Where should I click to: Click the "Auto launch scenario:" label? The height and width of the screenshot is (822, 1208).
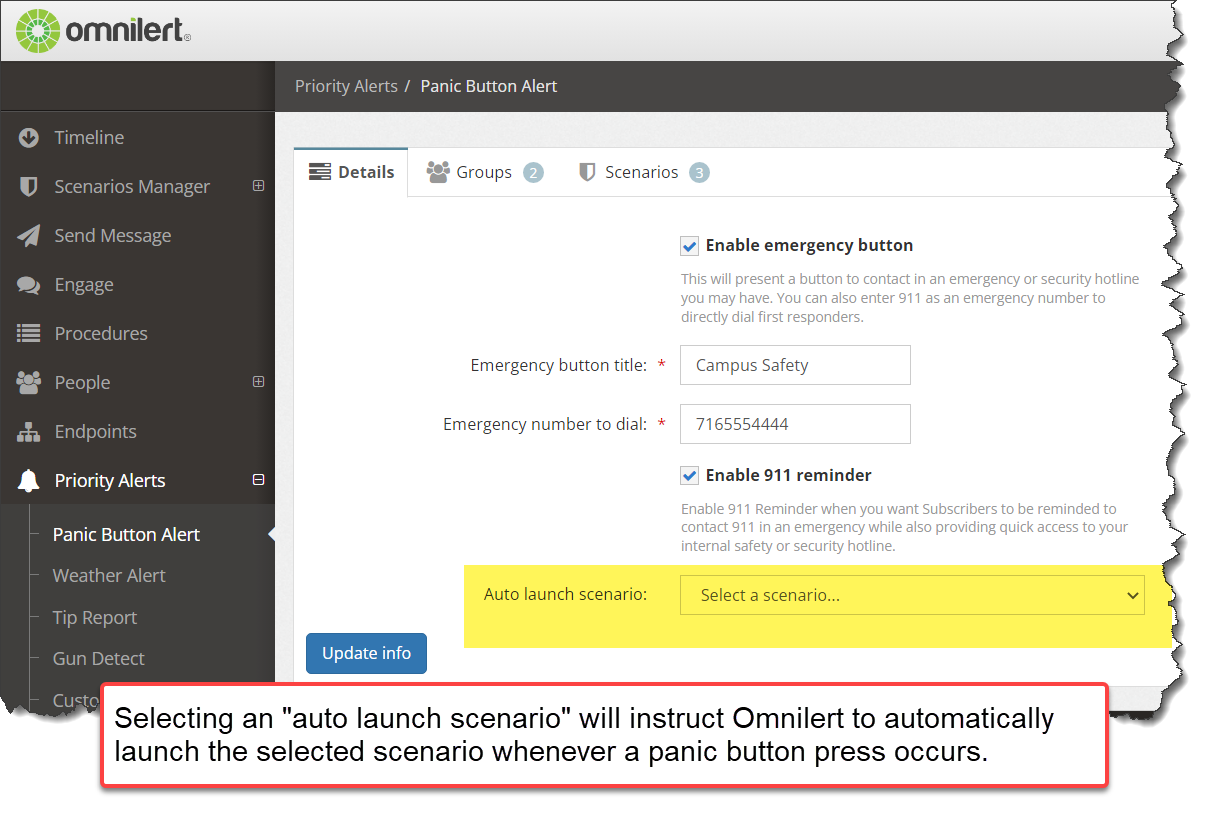pos(566,594)
